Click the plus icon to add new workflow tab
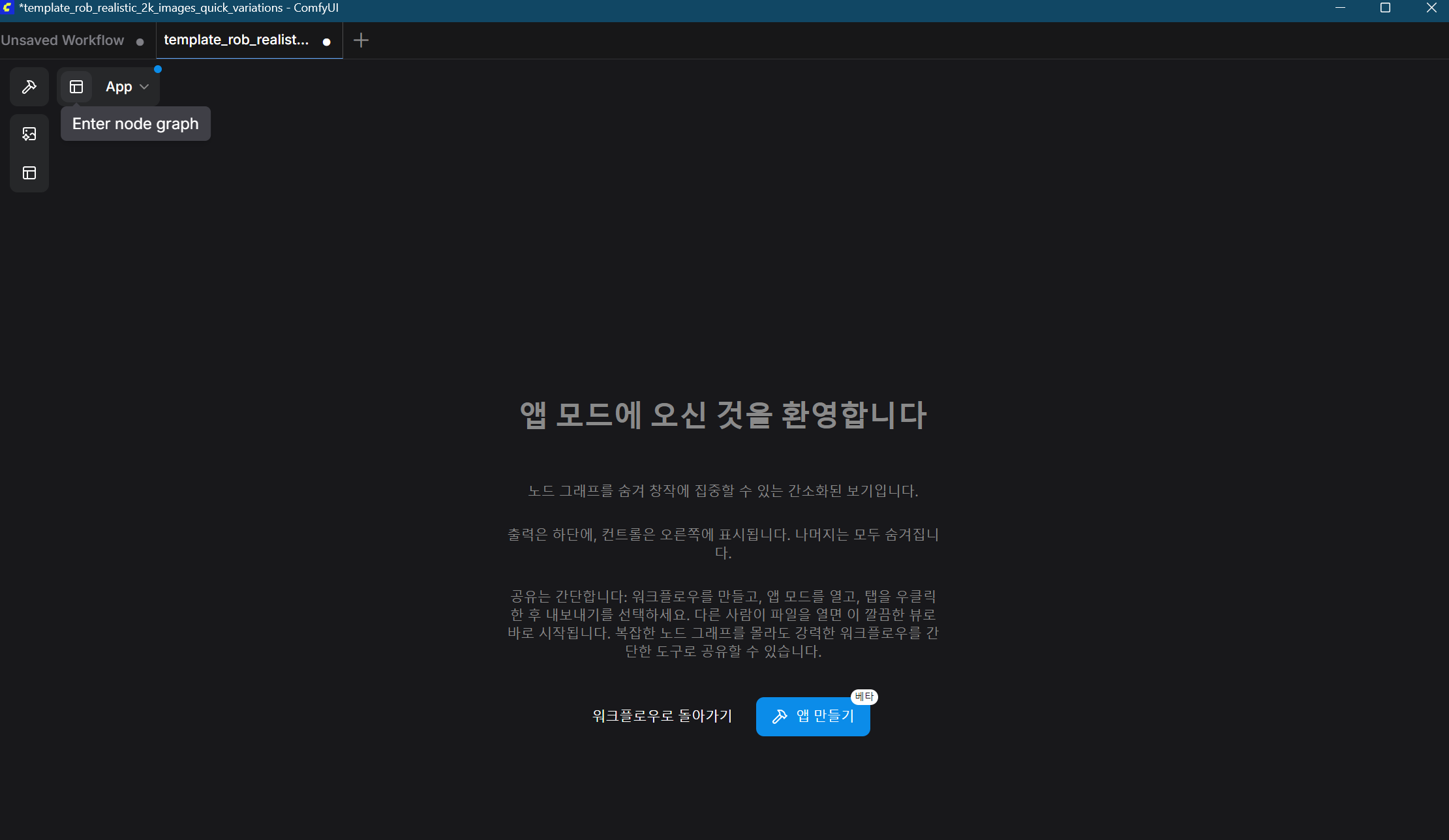The height and width of the screenshot is (840, 1449). (x=361, y=40)
